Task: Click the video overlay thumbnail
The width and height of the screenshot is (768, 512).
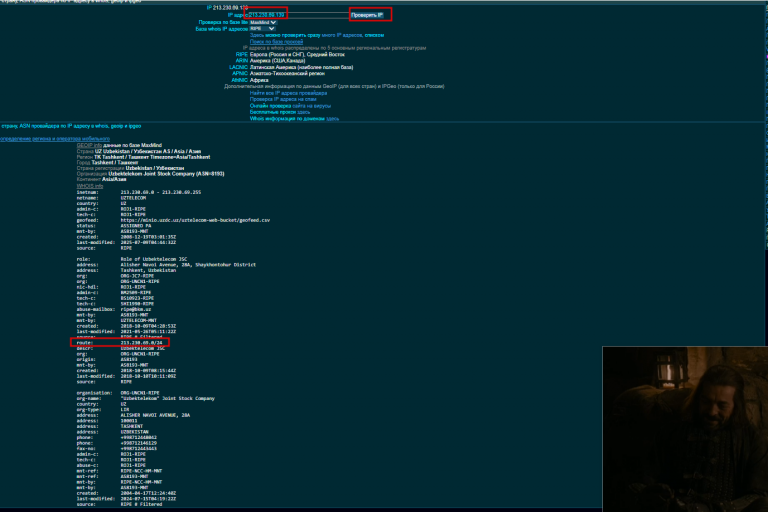Action: pyautogui.click(x=685, y=429)
